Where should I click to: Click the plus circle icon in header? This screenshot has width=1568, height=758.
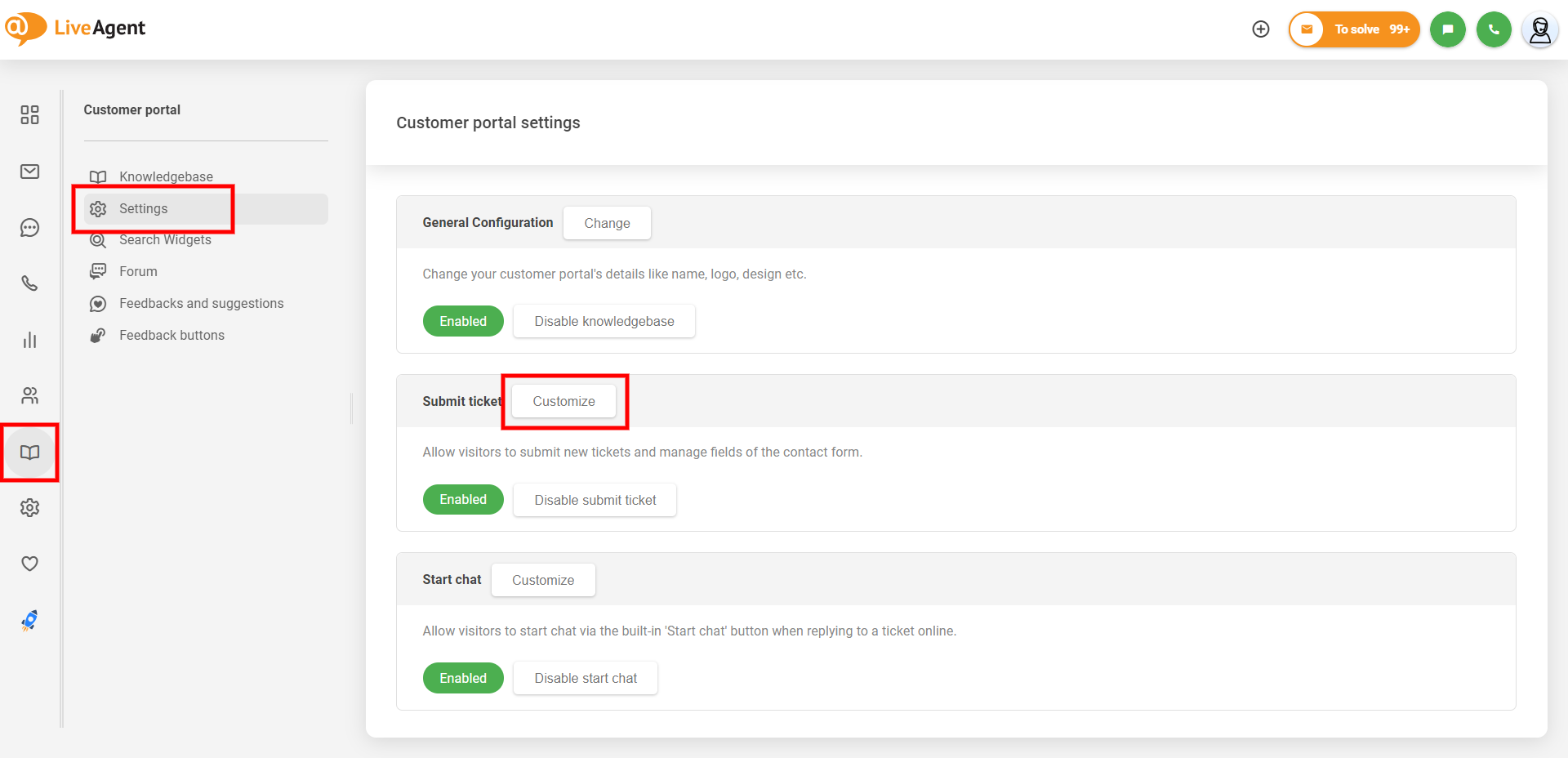(1261, 29)
